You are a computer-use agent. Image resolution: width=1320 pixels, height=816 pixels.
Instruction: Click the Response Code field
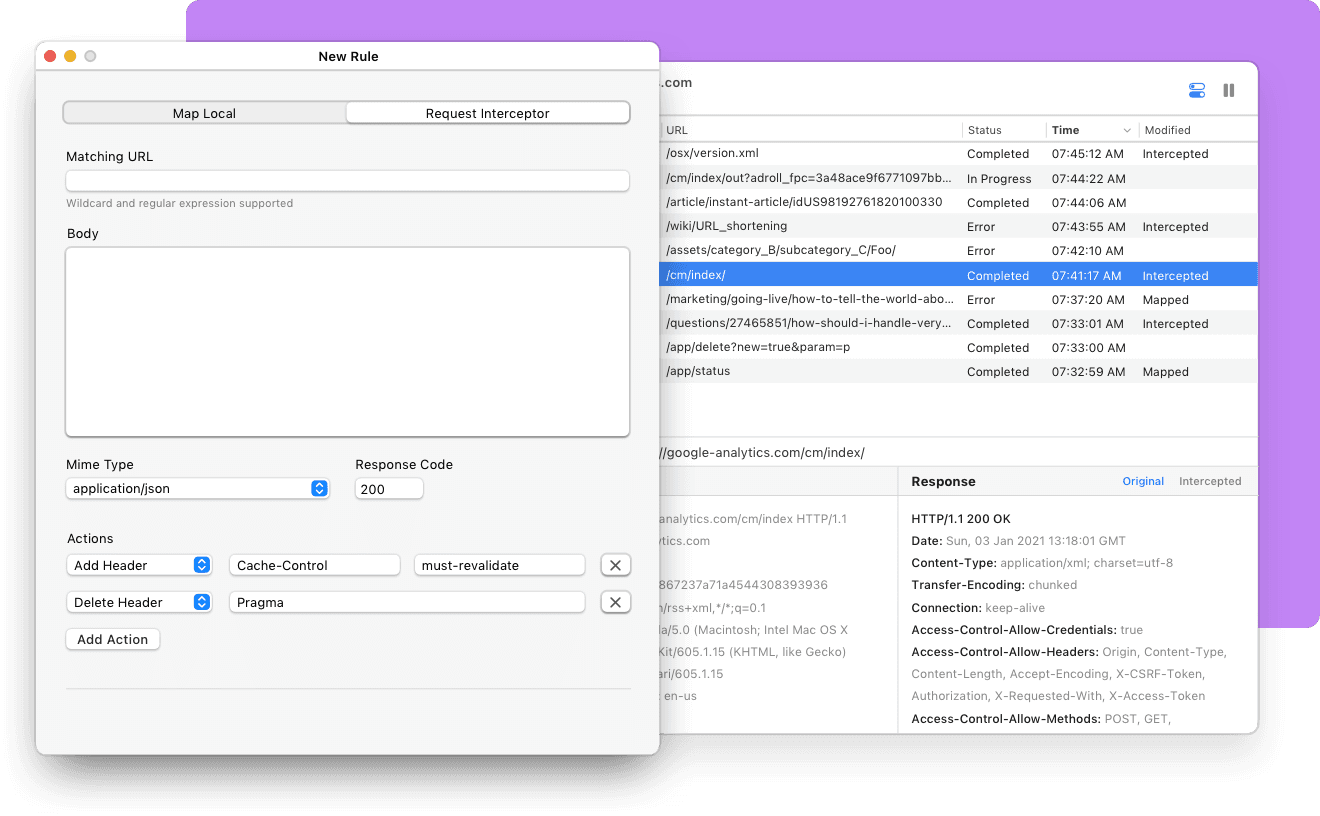pyautogui.click(x=389, y=489)
